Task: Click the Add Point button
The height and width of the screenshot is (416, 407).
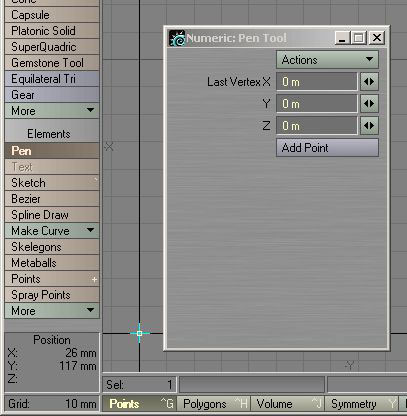Action: (x=327, y=148)
